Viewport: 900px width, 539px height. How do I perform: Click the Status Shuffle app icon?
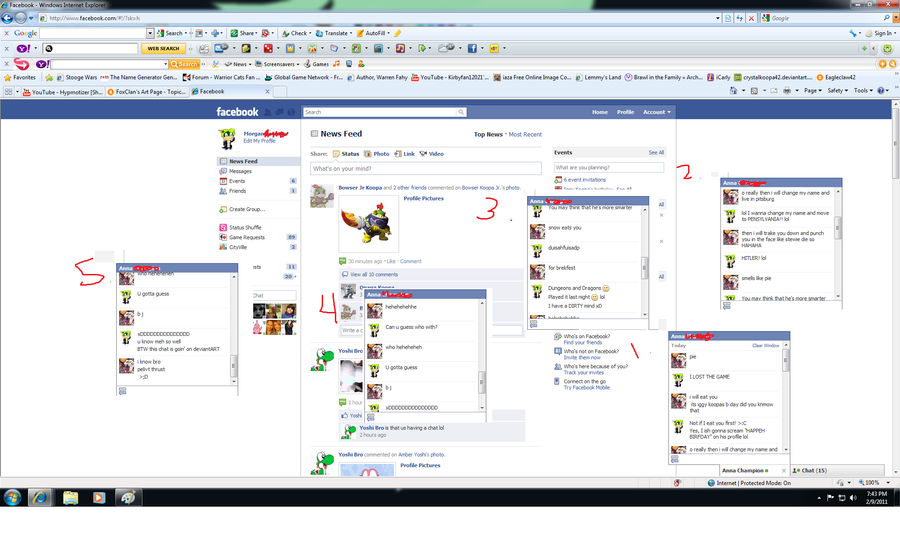click(223, 227)
